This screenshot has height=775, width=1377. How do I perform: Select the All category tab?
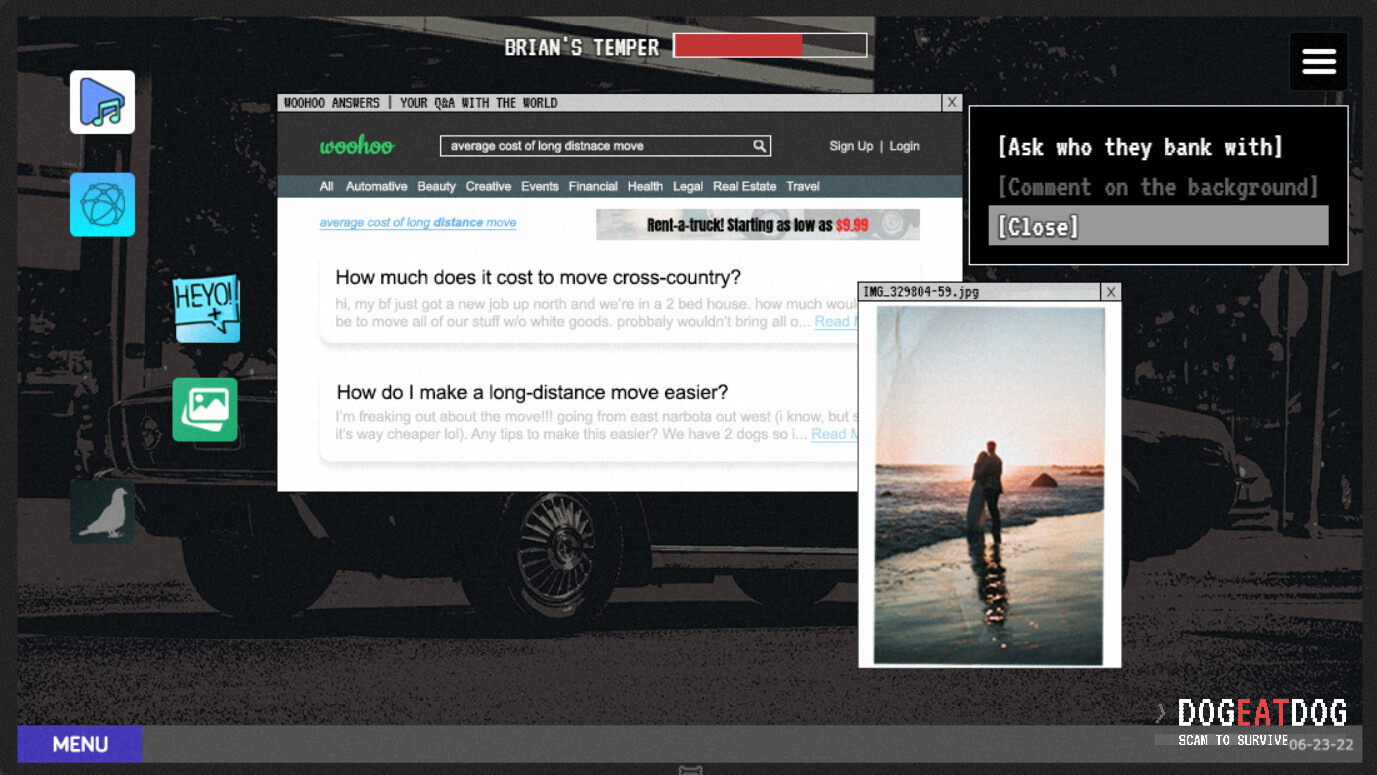(326, 186)
